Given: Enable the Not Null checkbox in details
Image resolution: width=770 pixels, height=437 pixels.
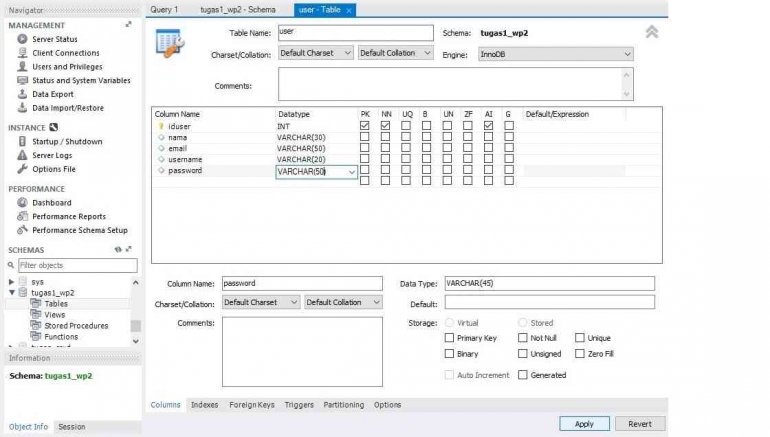Looking at the screenshot, I should pos(522,337).
